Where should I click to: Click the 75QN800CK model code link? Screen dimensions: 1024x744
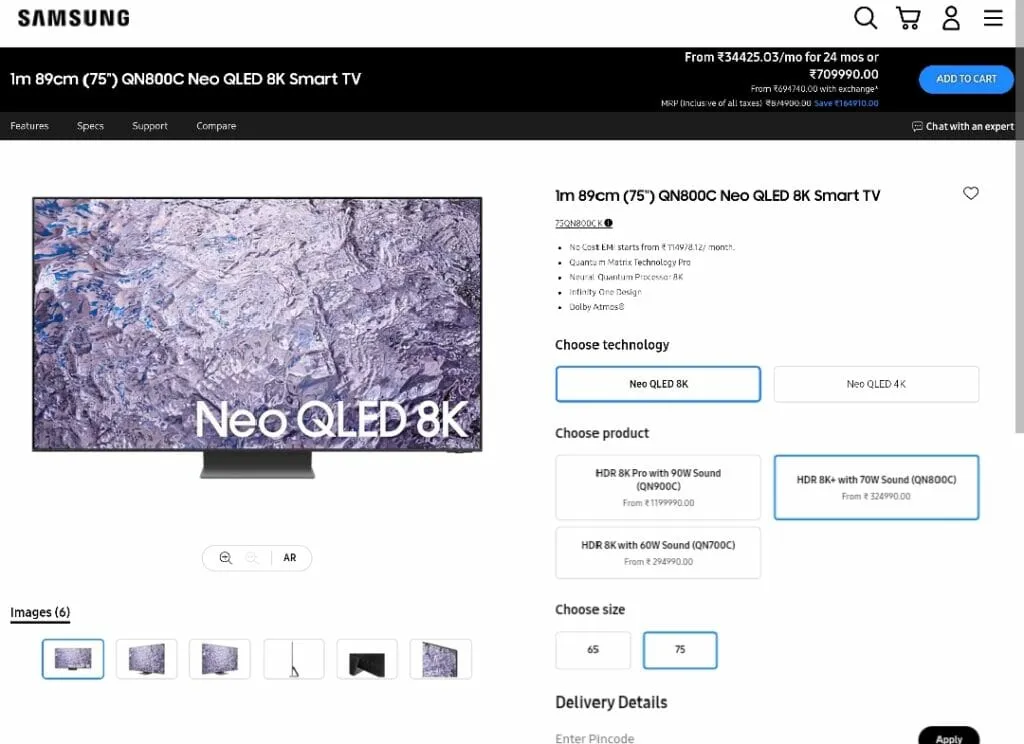coord(579,223)
